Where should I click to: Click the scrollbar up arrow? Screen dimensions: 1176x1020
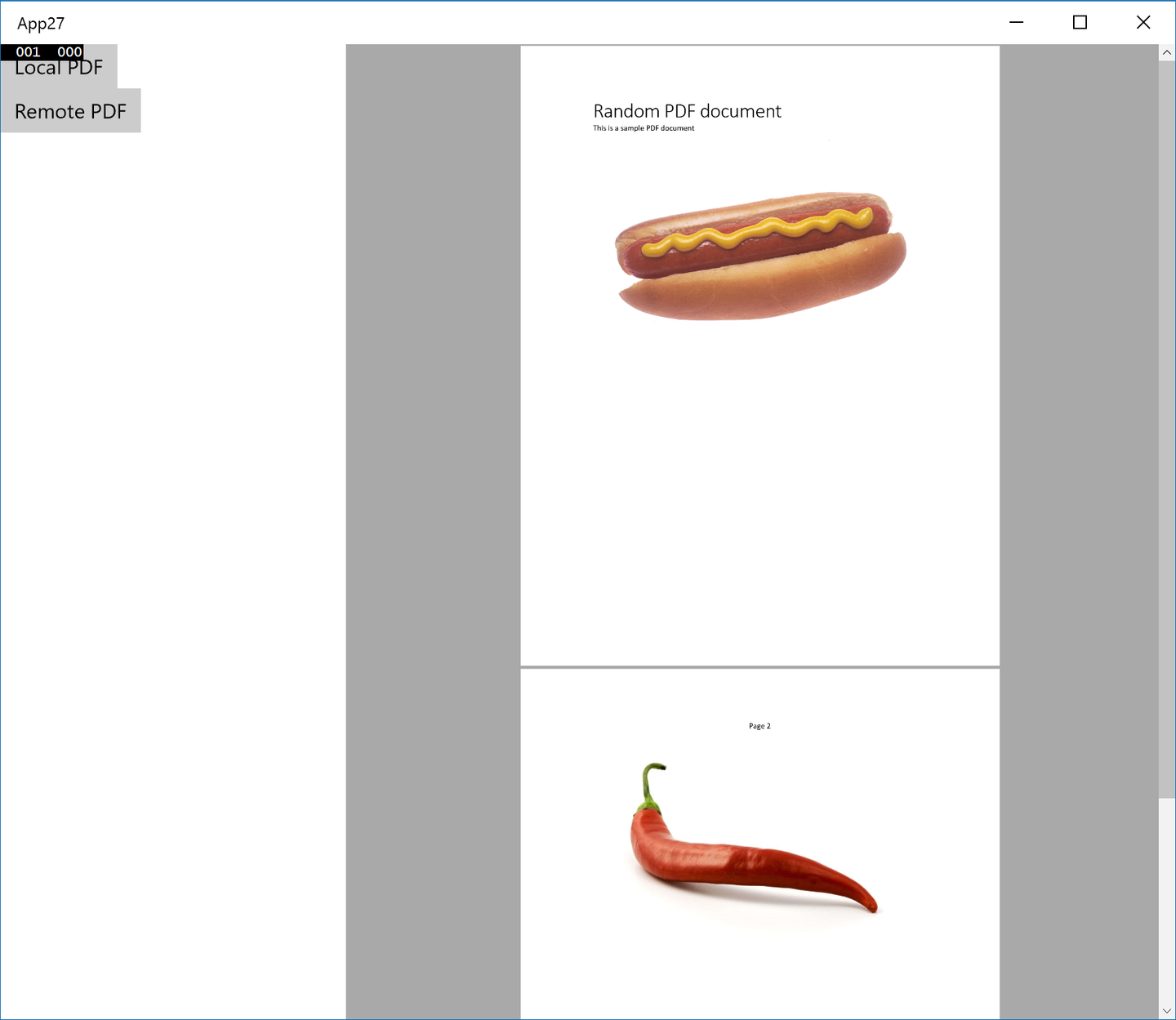pos(1167,53)
